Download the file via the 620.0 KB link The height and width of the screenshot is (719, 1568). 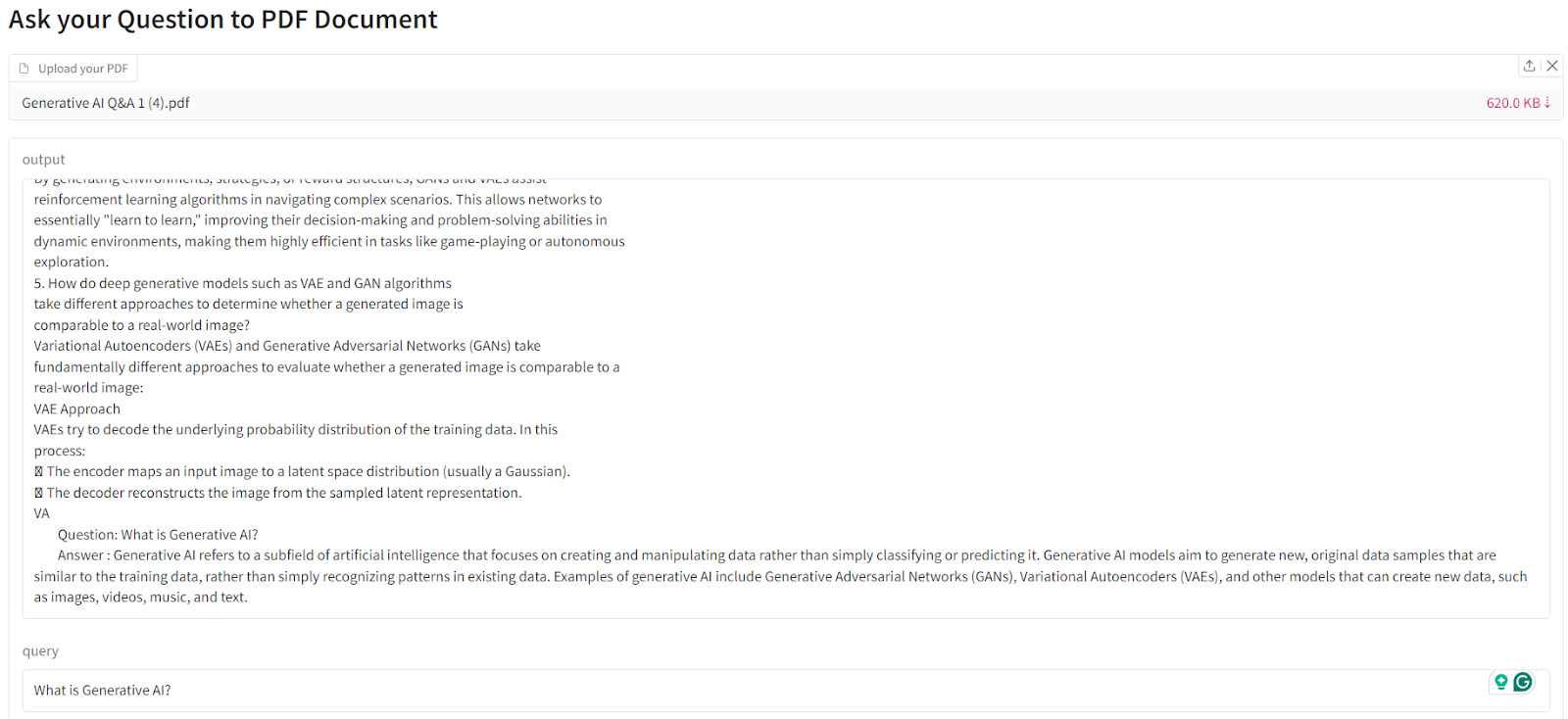click(x=1518, y=103)
